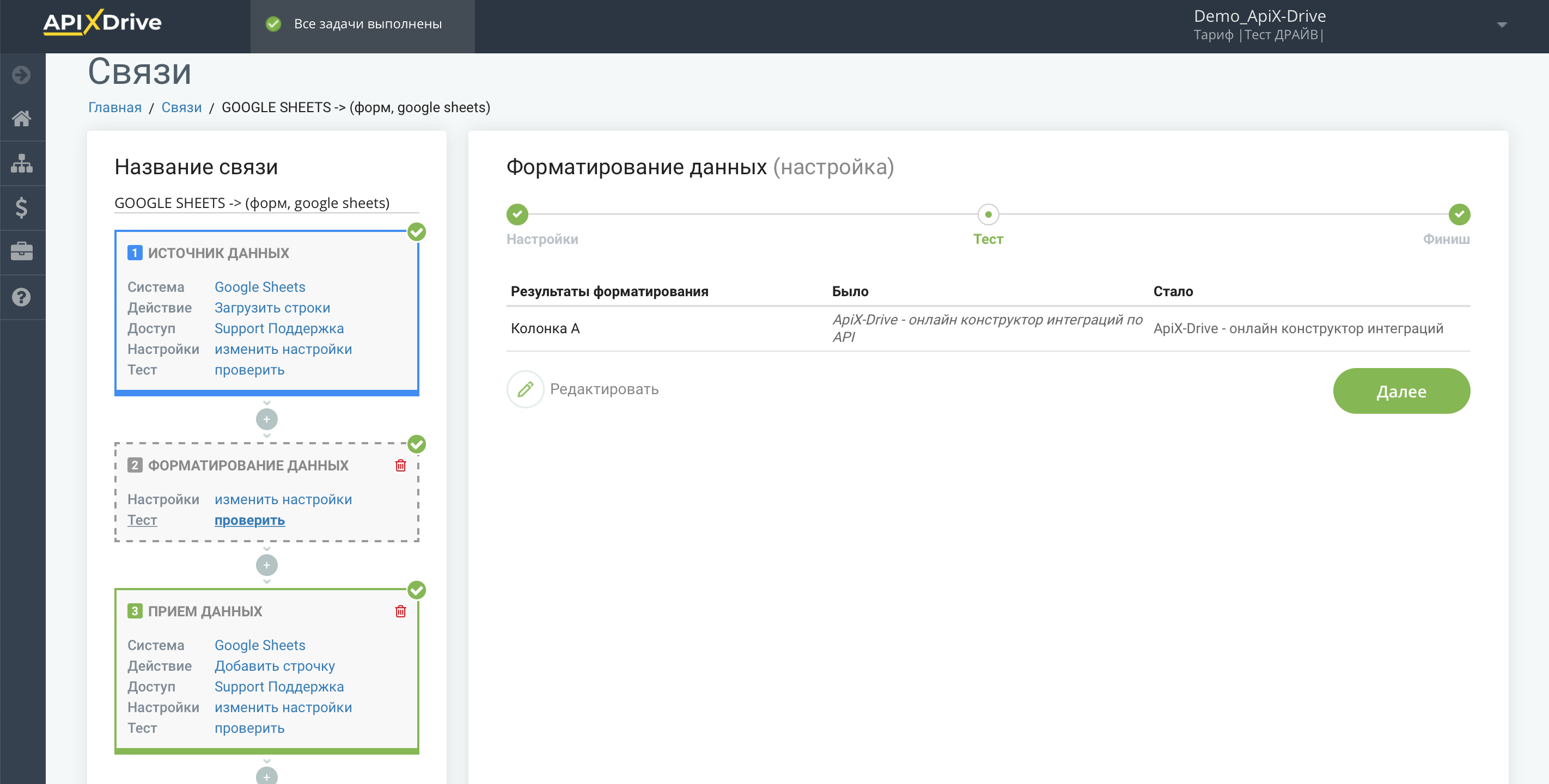Click Загрузить строки action link
This screenshot has height=784, width=1549.
point(272,307)
